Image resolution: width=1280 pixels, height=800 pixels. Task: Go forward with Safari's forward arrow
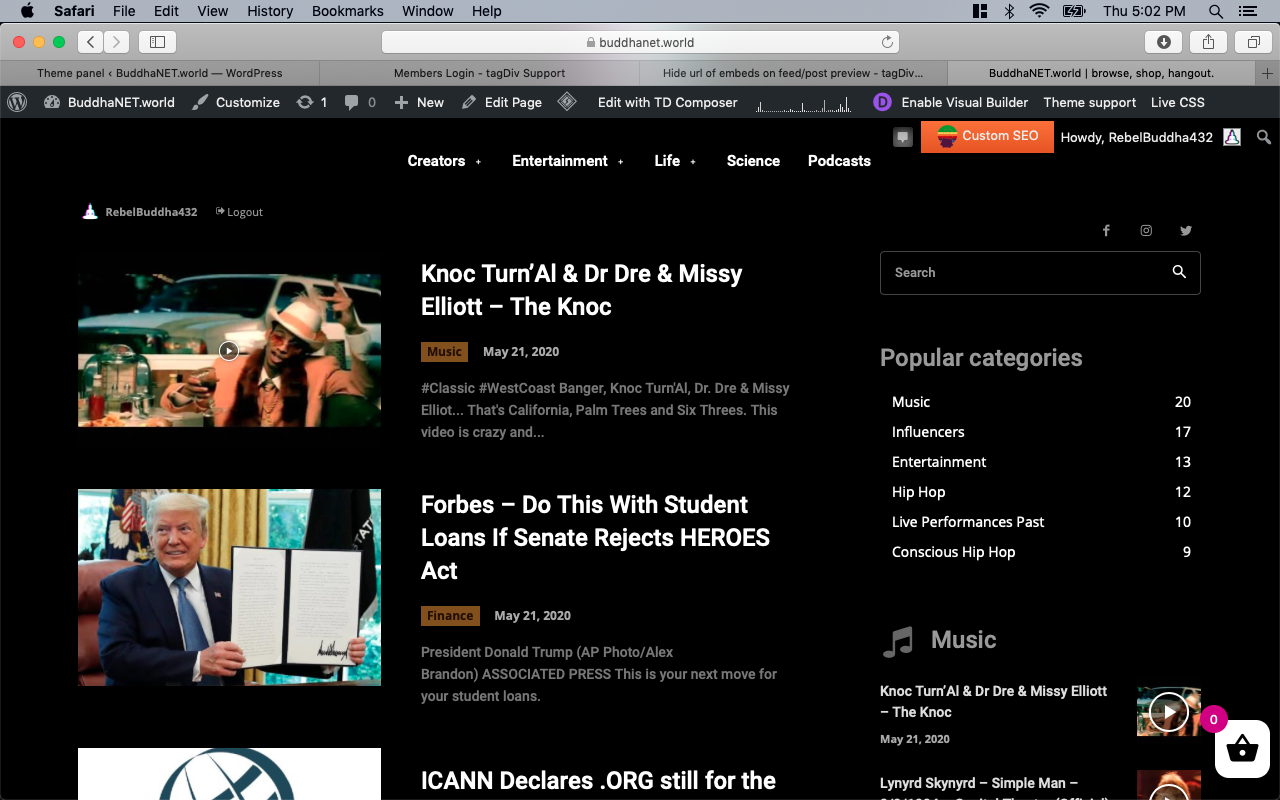click(117, 42)
